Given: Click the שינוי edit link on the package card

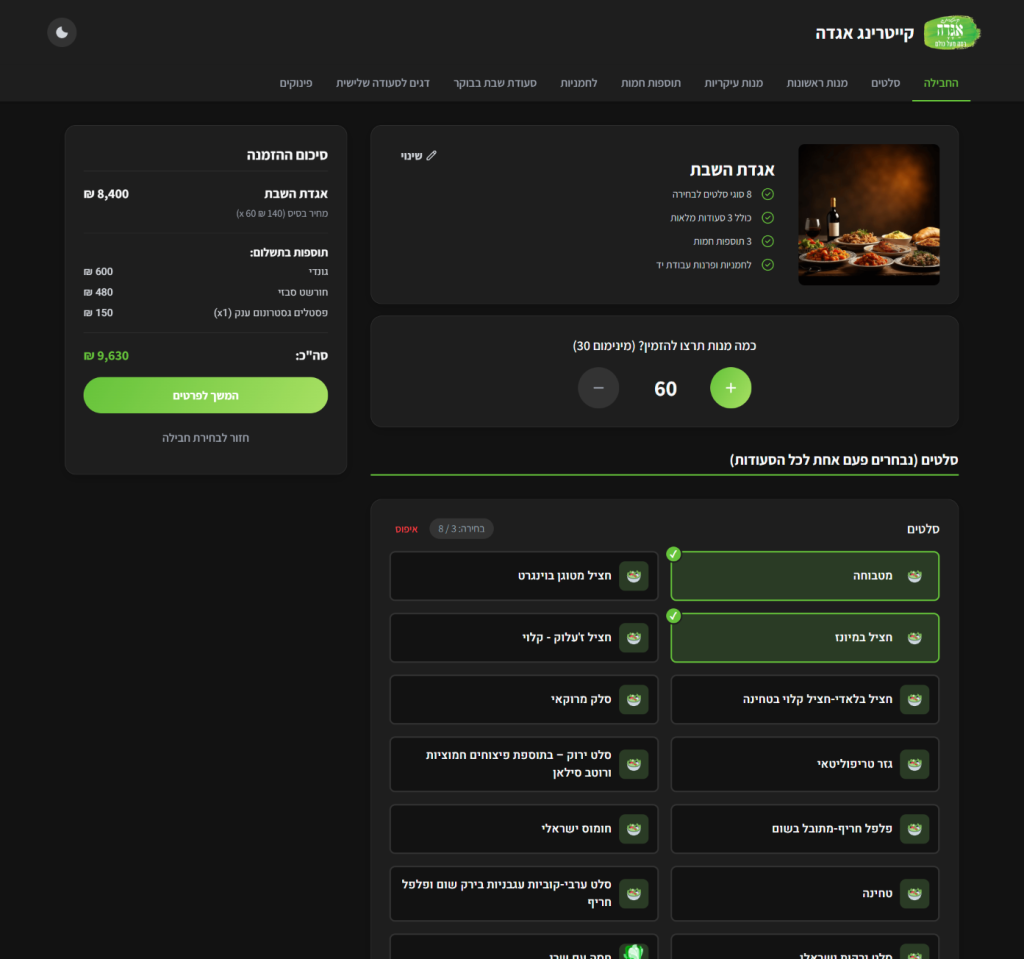Looking at the screenshot, I should pos(418,155).
